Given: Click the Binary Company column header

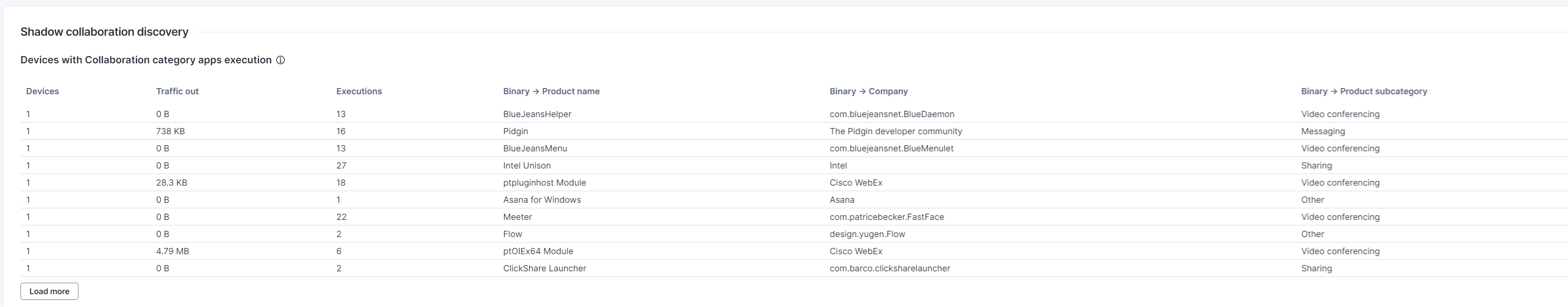Looking at the screenshot, I should [868, 91].
